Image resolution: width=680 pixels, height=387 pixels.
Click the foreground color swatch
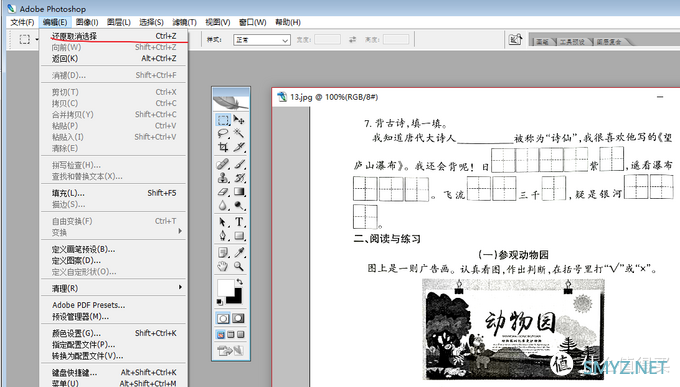[x=226, y=287]
